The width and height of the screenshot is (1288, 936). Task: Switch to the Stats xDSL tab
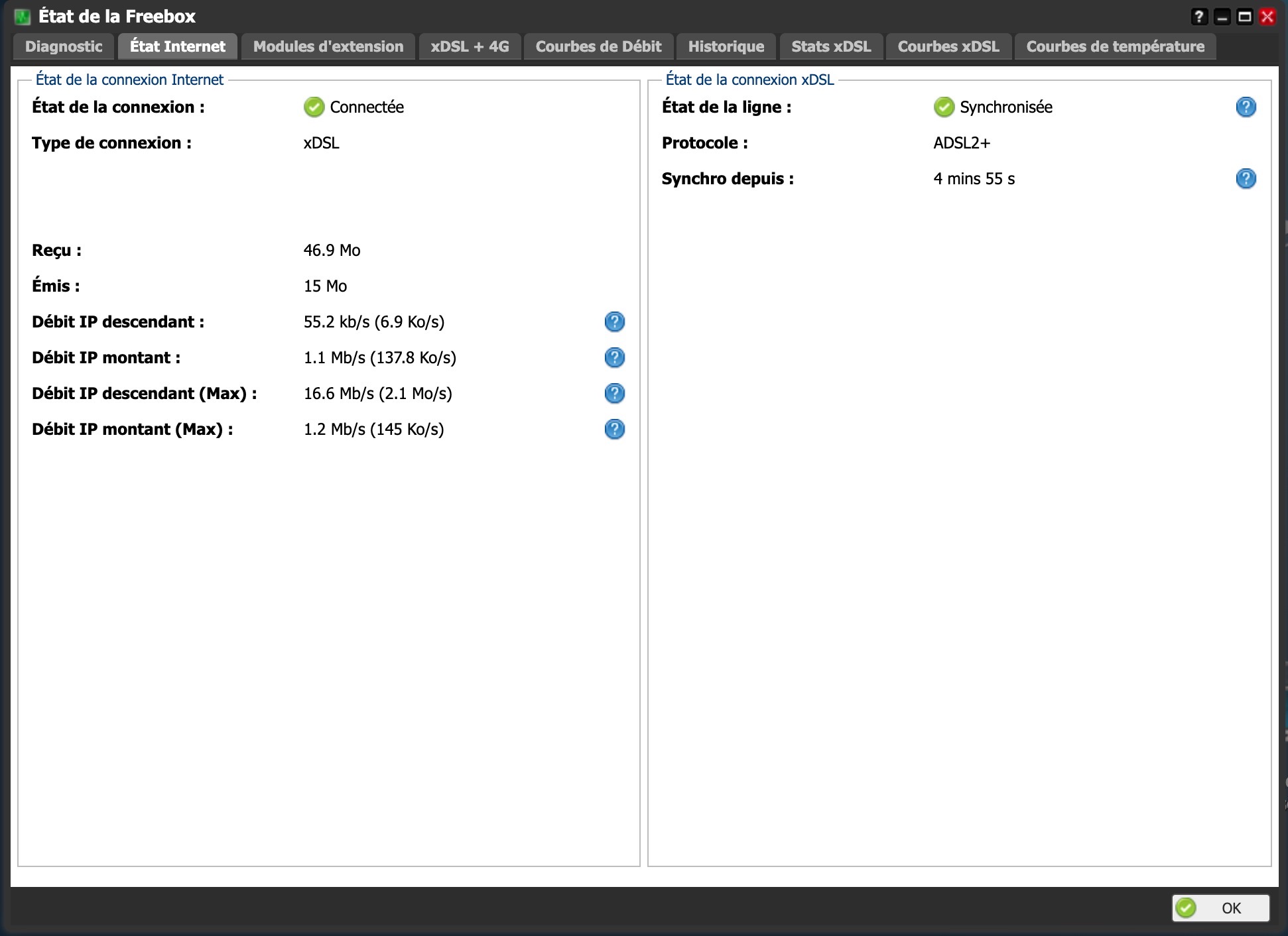pos(831,46)
